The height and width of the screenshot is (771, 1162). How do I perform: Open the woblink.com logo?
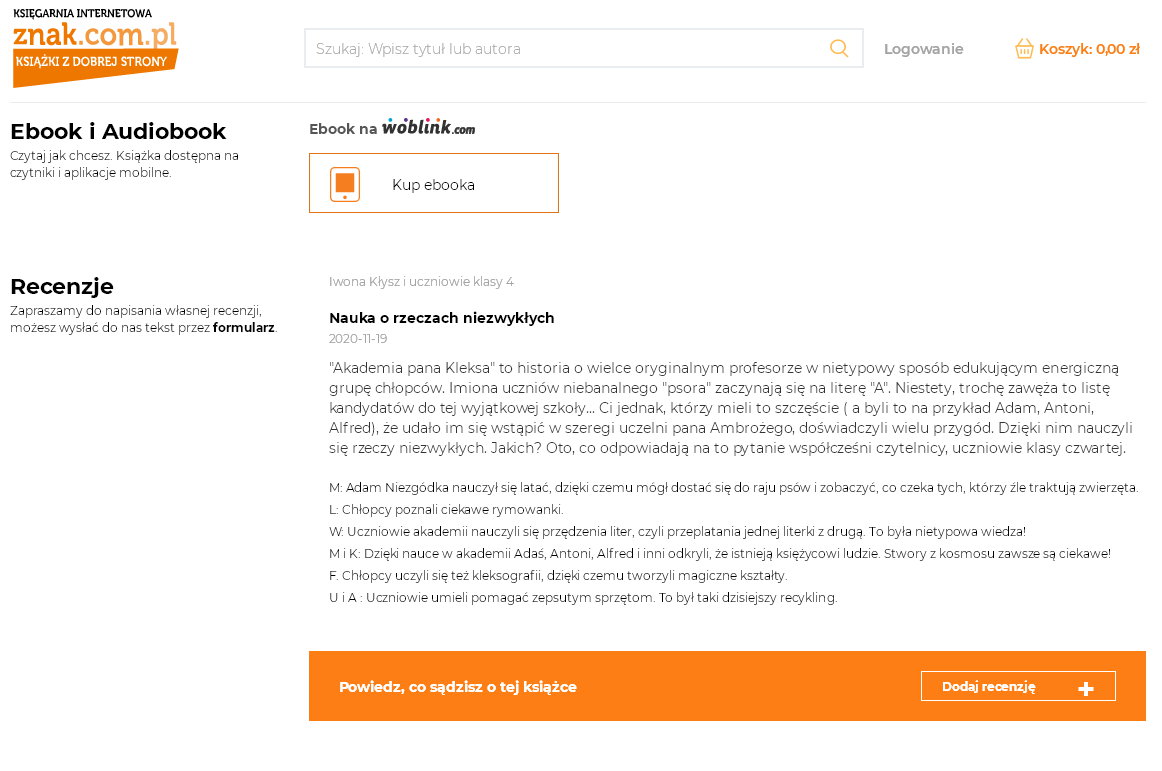coord(428,127)
